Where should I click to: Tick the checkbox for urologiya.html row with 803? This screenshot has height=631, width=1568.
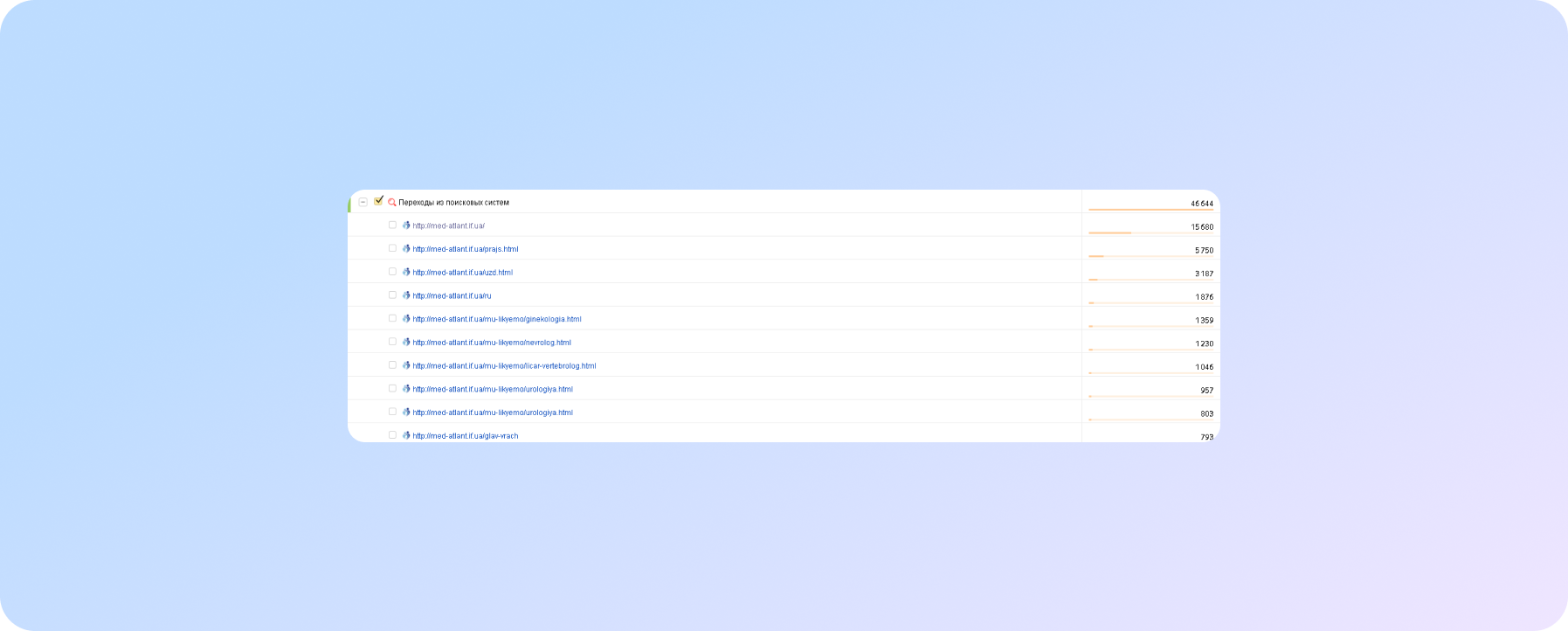[x=392, y=412]
